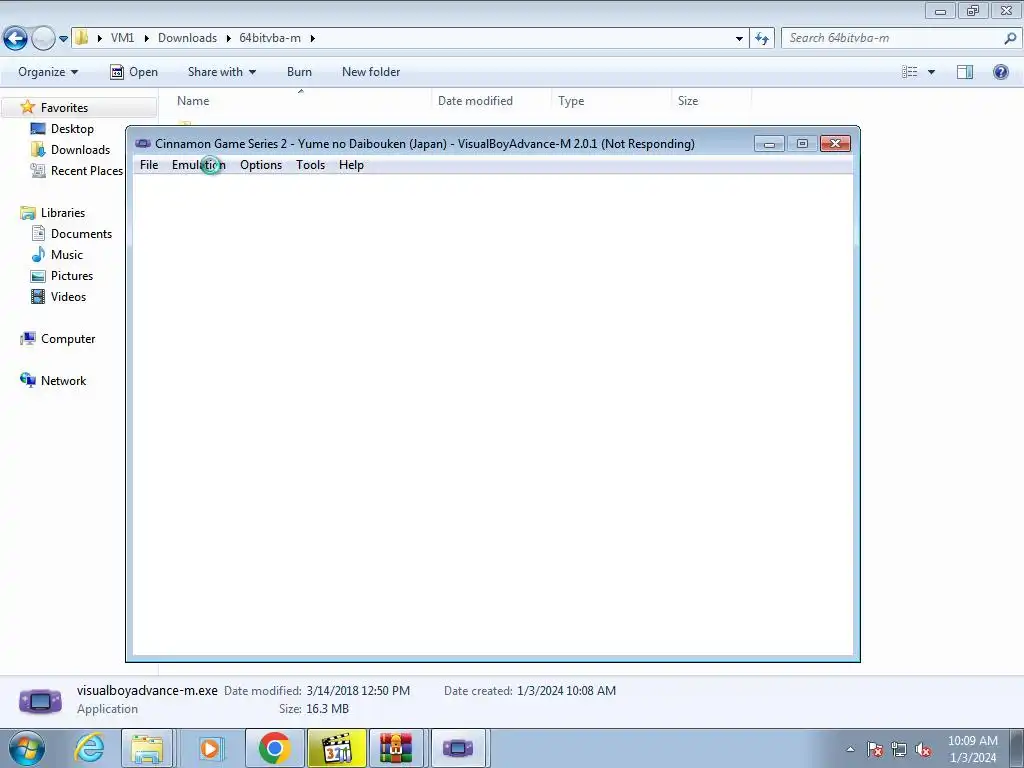Open the address bar history dropdown
1024x768 pixels.
pos(739,39)
